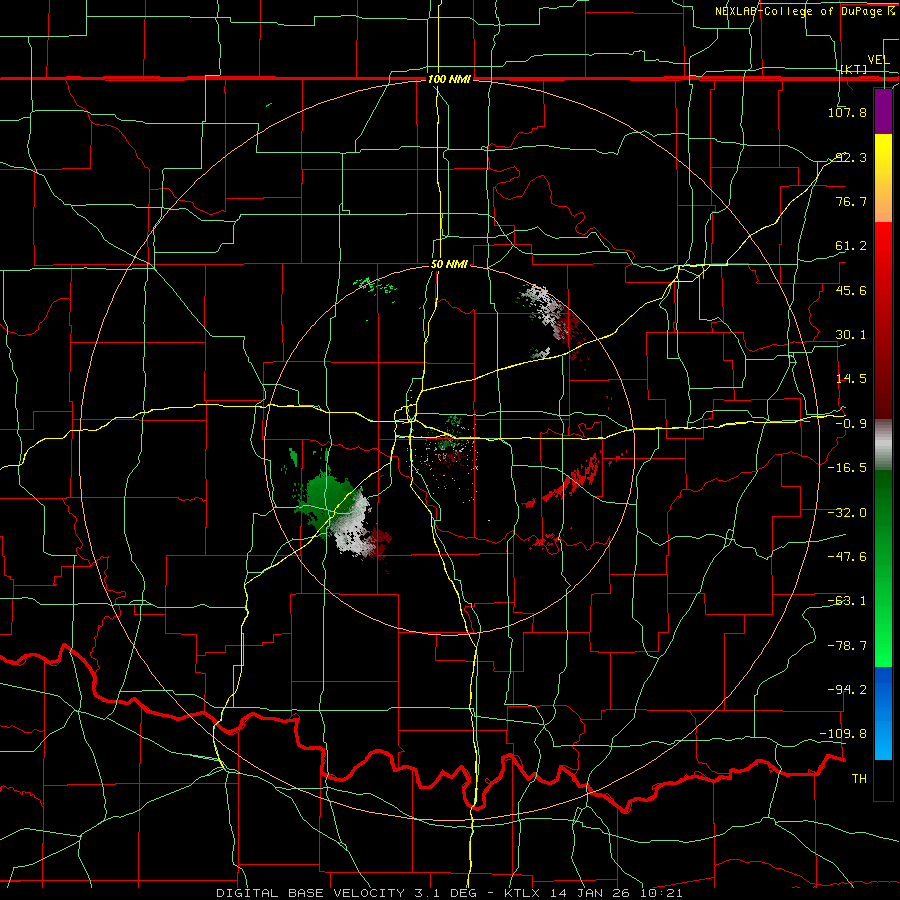Click the -16.5 legend value
The width and height of the screenshot is (900, 900).
tap(847, 468)
